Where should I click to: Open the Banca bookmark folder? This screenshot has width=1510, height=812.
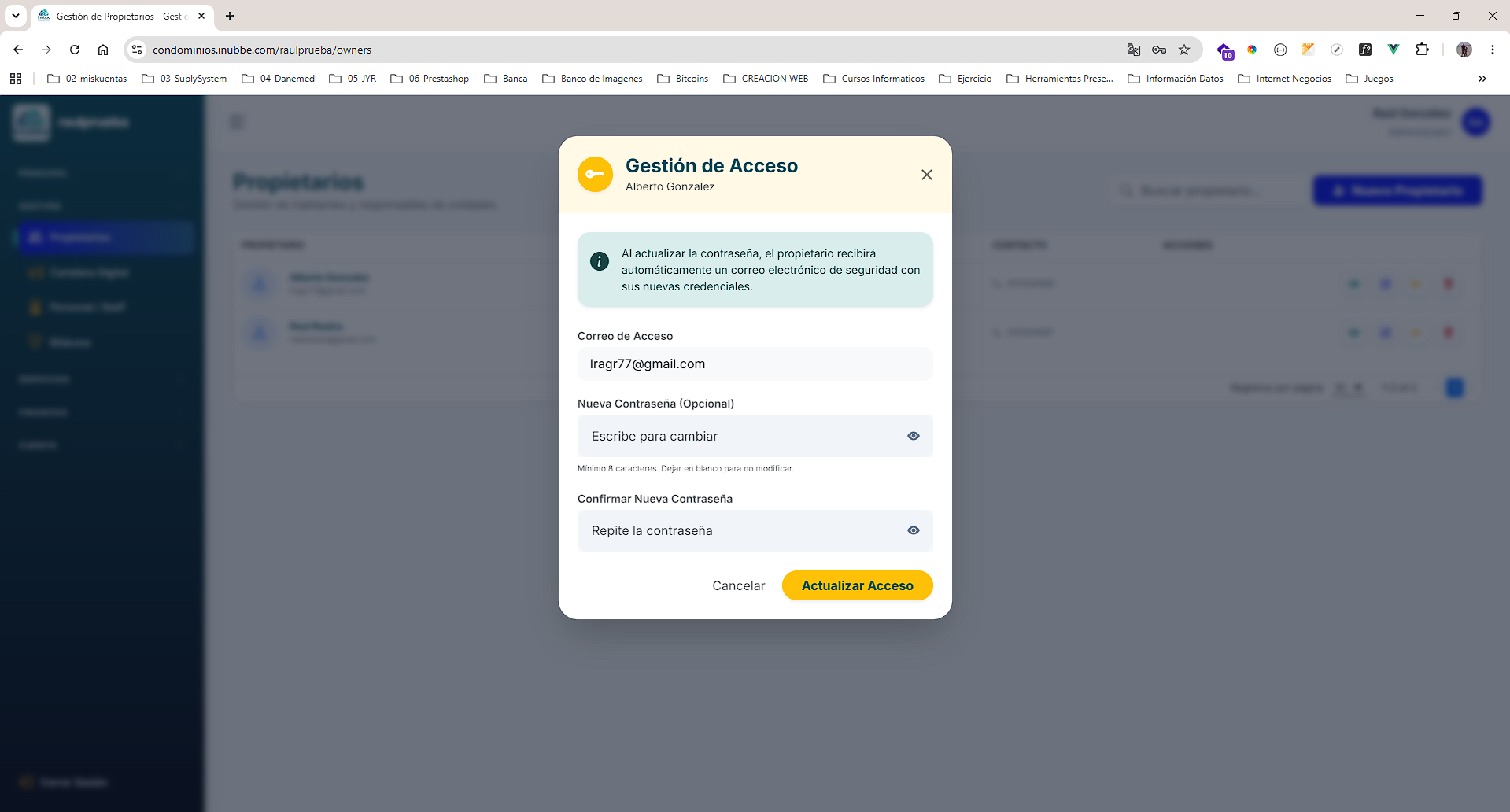pos(506,79)
